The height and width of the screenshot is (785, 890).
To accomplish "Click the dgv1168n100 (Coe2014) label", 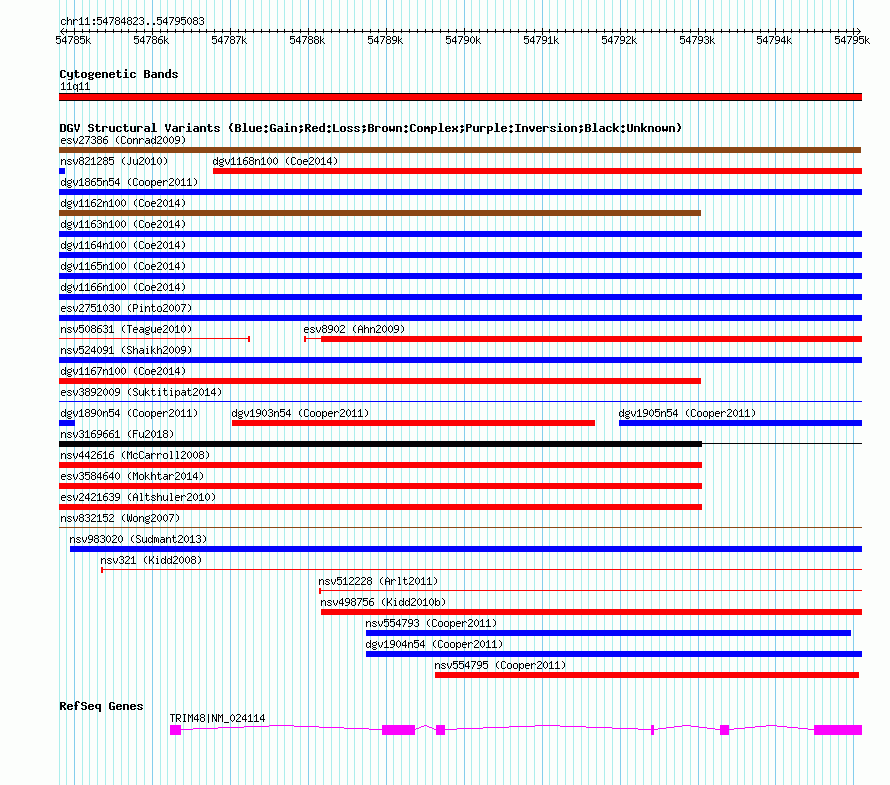I will (x=275, y=161).
